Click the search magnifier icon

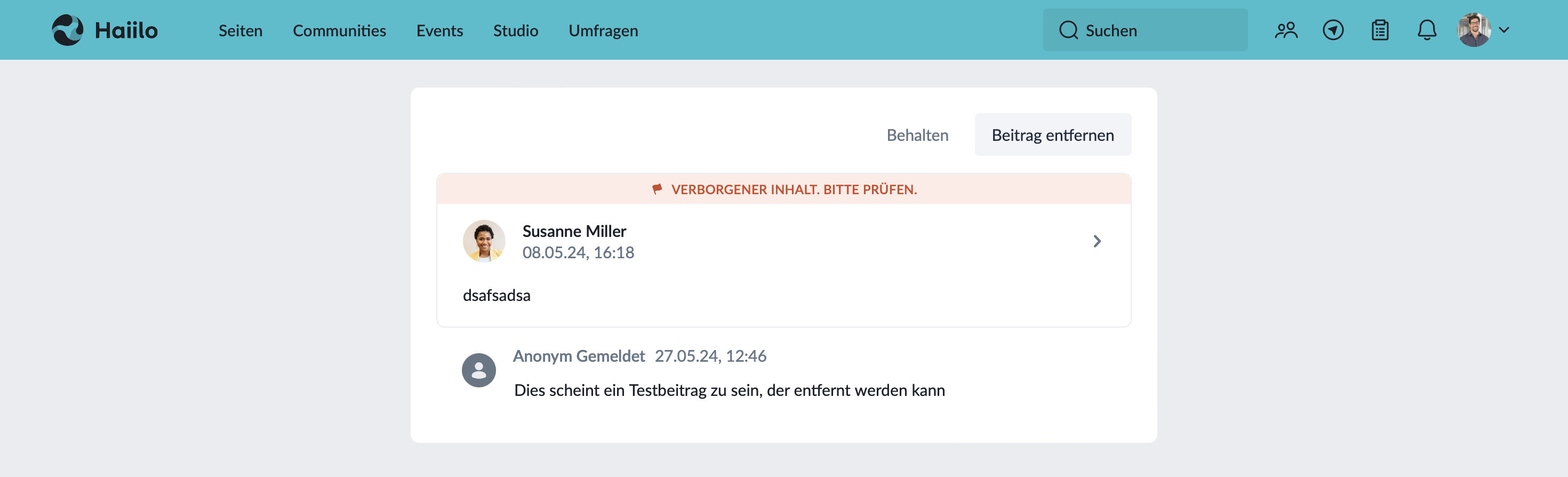pos(1068,30)
